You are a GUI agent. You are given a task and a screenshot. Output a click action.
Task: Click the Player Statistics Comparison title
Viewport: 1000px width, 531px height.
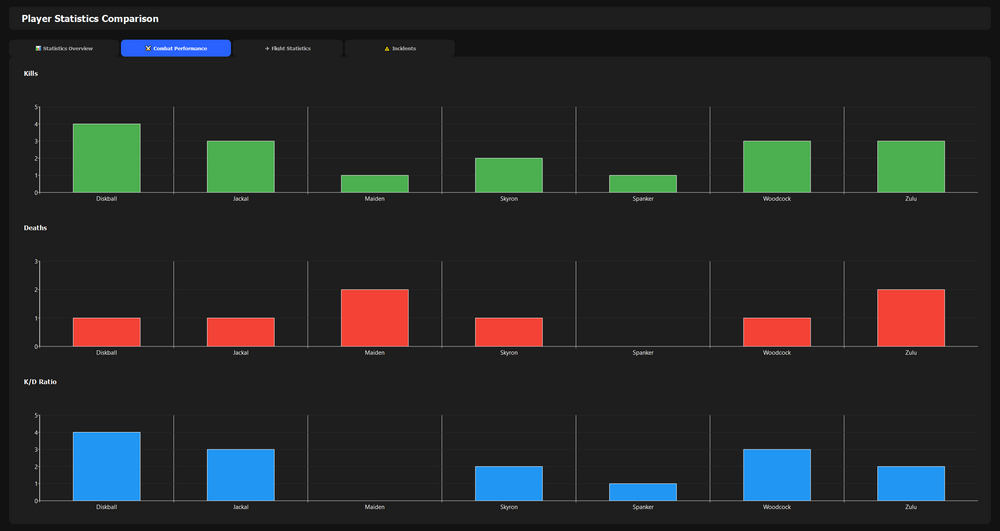(x=90, y=18)
